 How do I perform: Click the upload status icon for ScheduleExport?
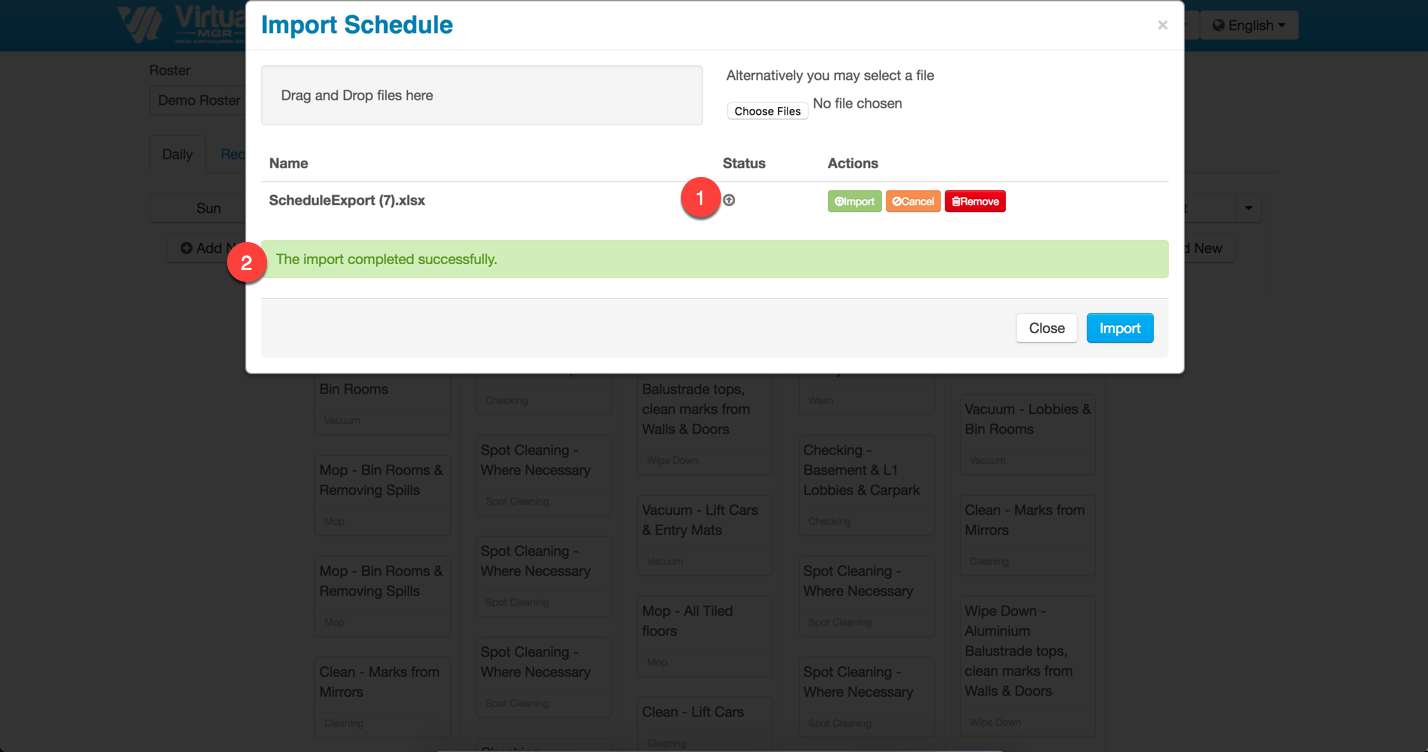[x=729, y=201]
